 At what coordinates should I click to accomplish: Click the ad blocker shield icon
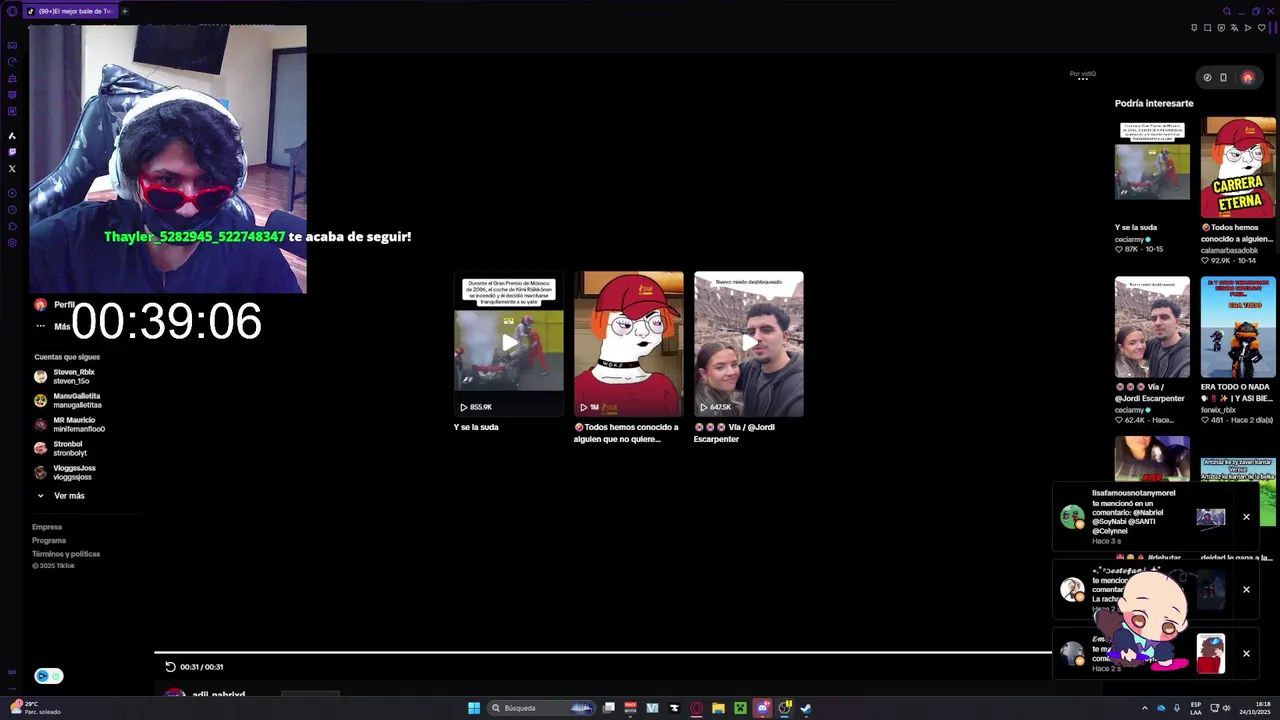point(1221,28)
